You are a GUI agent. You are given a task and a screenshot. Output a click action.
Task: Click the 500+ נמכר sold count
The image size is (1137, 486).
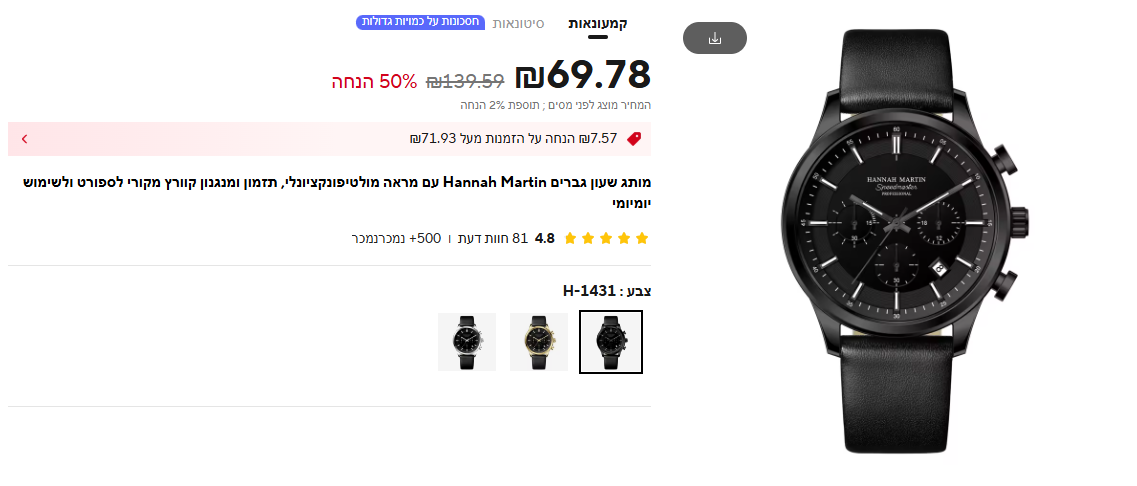397,238
